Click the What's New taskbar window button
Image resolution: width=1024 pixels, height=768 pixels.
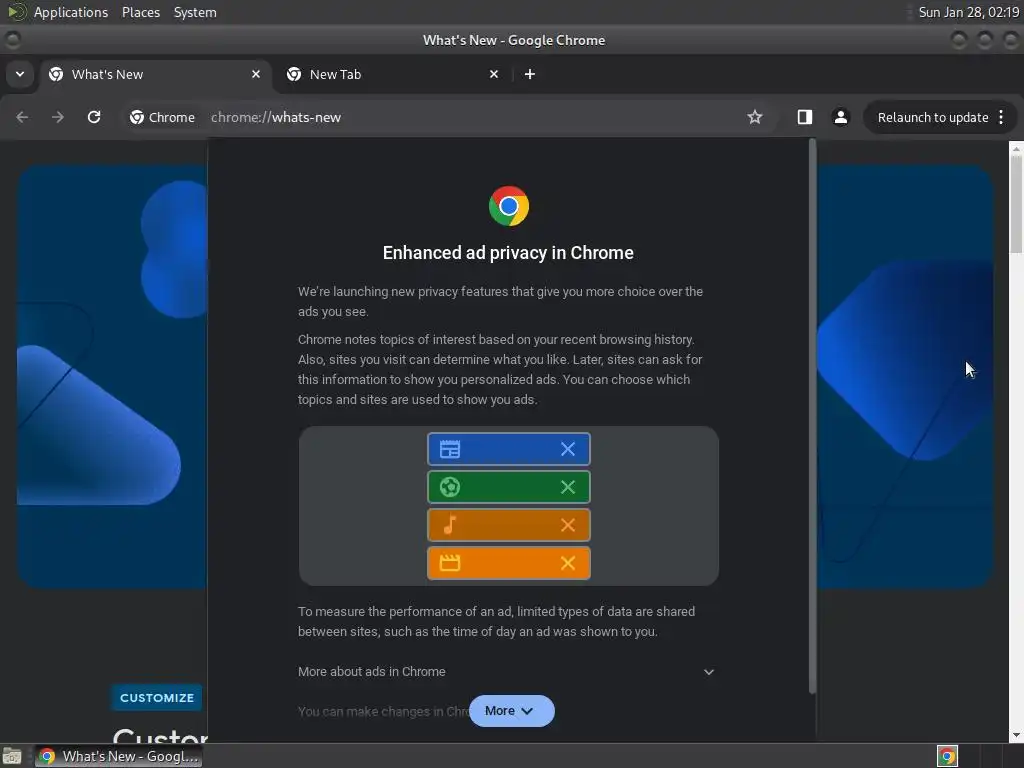118,756
